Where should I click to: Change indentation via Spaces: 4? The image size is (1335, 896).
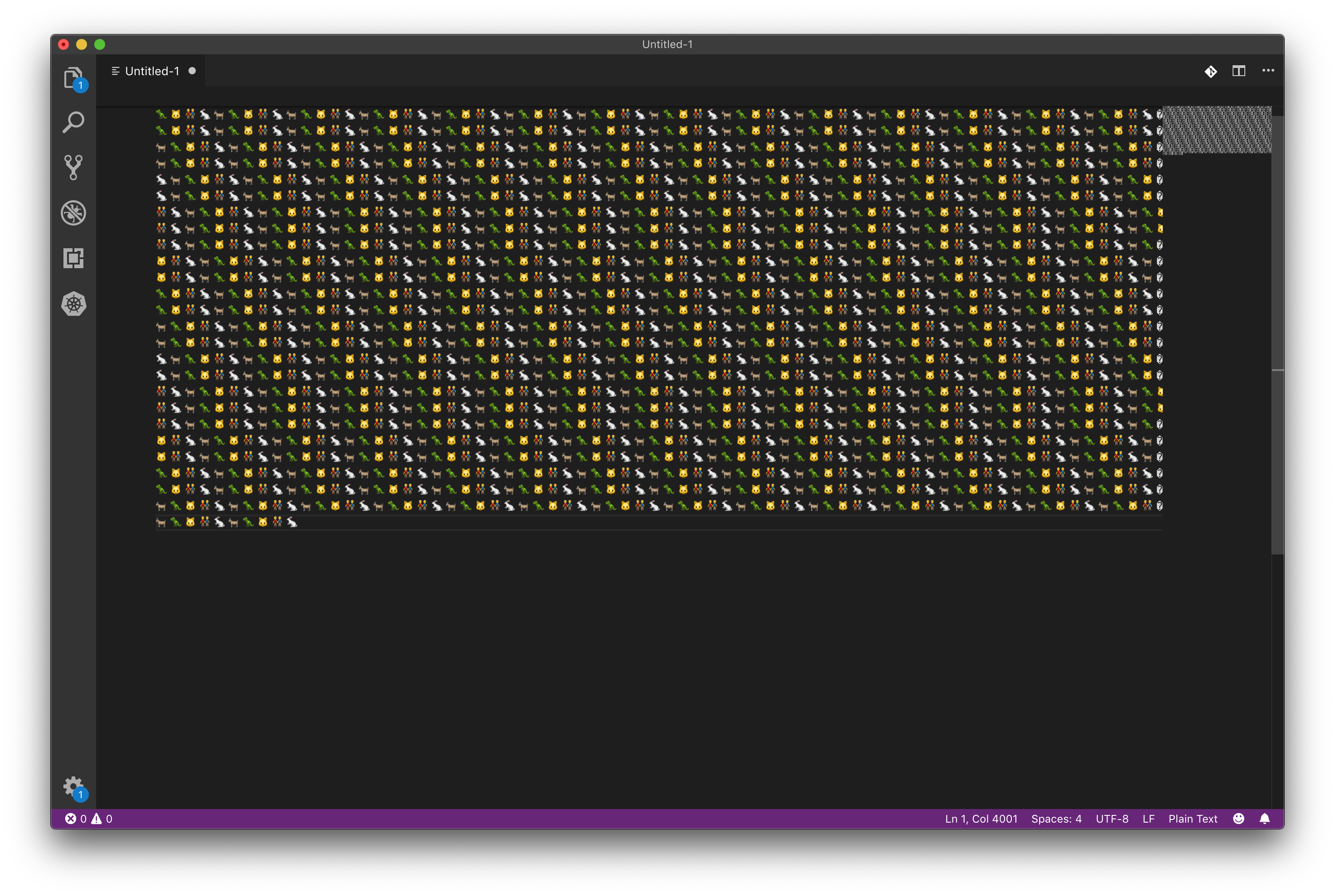point(1056,819)
